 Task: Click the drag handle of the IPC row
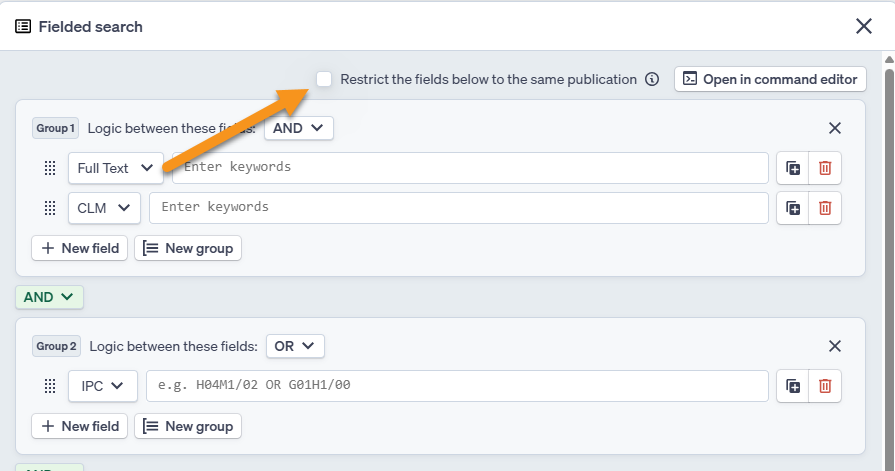pos(50,386)
